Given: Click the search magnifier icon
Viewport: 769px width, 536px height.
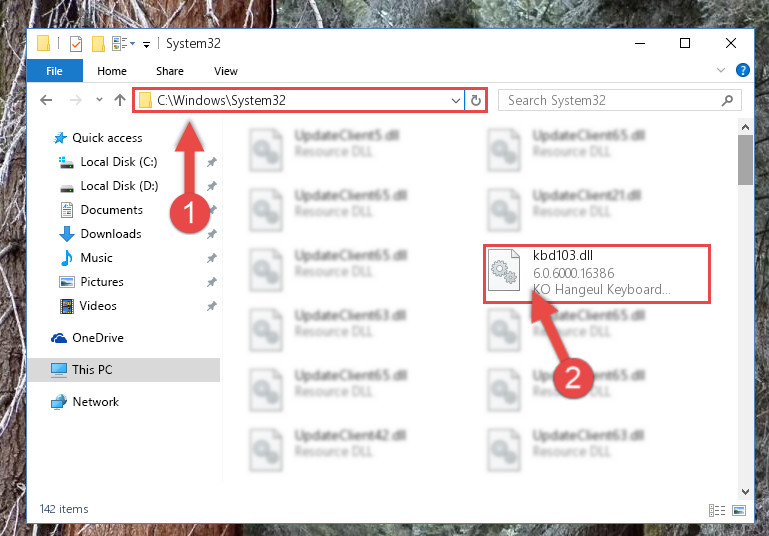Looking at the screenshot, I should 727,101.
